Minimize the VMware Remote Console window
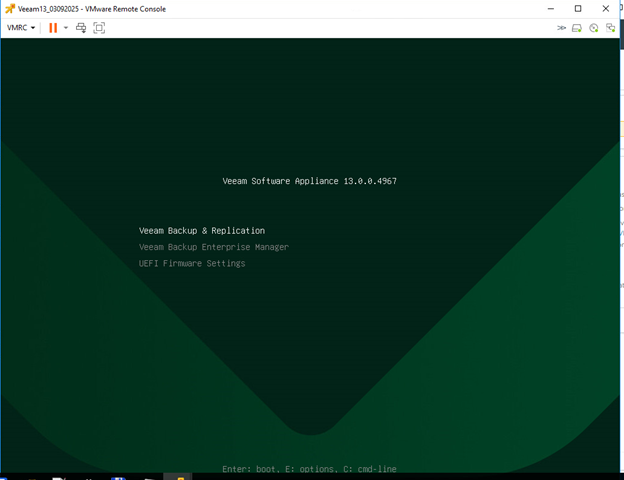 click(550, 9)
